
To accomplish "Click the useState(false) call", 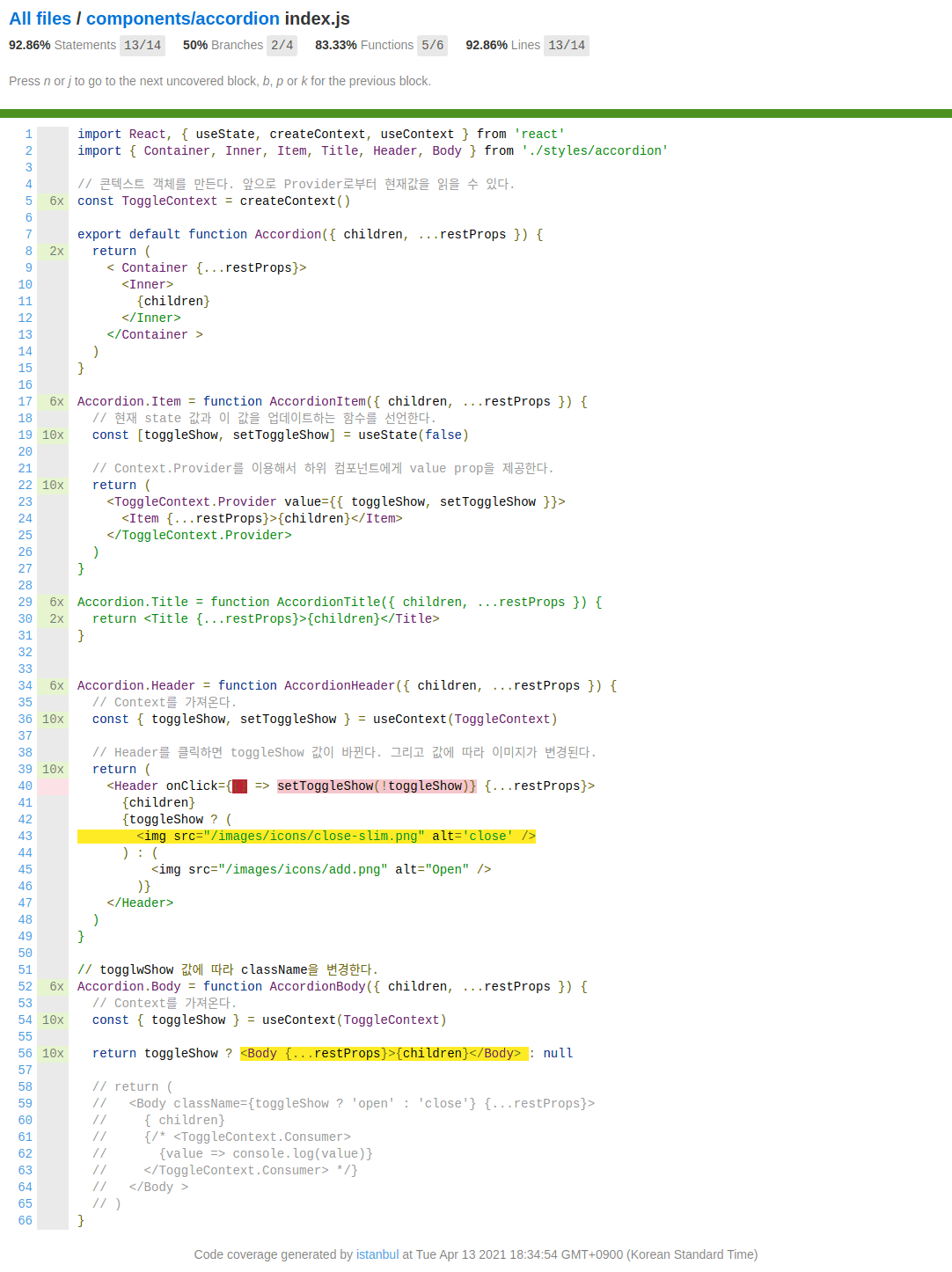I will tap(414, 435).
